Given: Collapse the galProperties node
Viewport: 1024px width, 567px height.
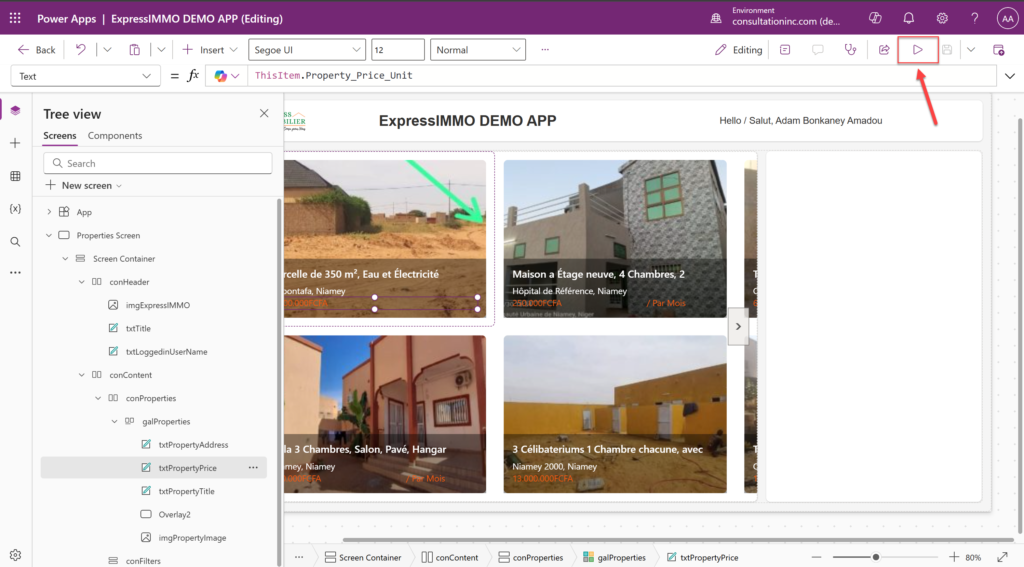Looking at the screenshot, I should (114, 421).
